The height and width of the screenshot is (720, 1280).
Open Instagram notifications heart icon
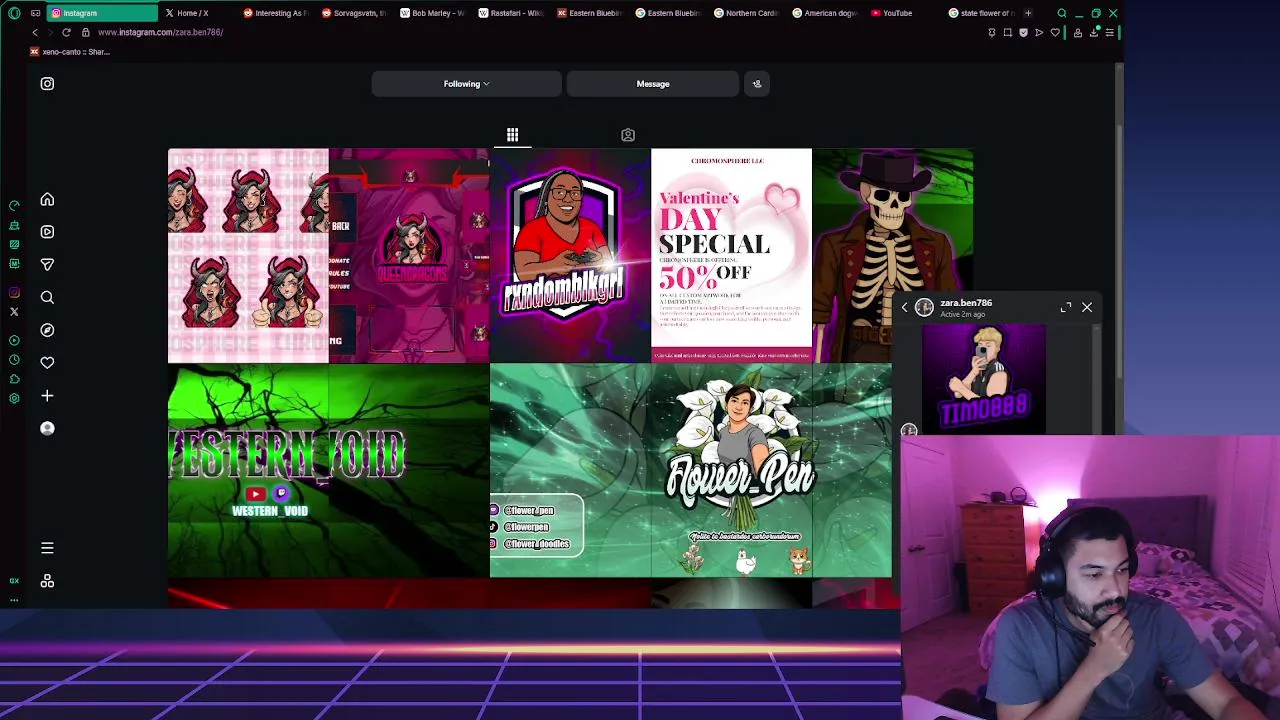click(x=47, y=362)
